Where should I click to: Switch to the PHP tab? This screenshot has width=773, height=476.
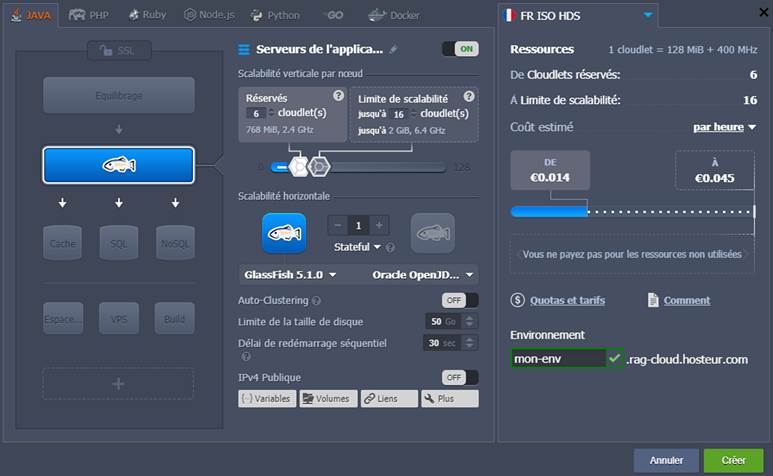point(89,15)
